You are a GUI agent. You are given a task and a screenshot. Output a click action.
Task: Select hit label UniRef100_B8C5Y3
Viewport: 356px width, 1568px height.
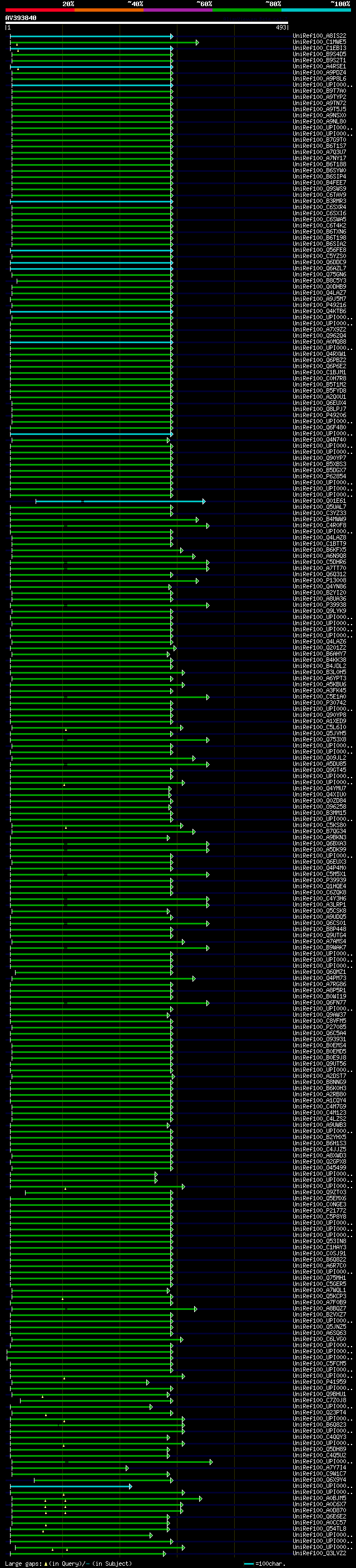coord(319,280)
